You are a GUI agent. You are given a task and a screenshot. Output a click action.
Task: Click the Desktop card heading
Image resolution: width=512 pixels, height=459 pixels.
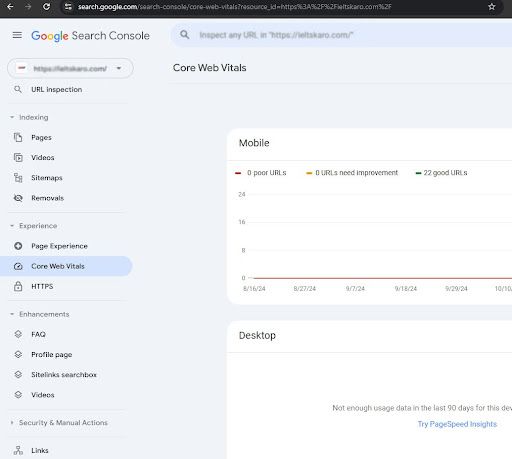coord(257,335)
